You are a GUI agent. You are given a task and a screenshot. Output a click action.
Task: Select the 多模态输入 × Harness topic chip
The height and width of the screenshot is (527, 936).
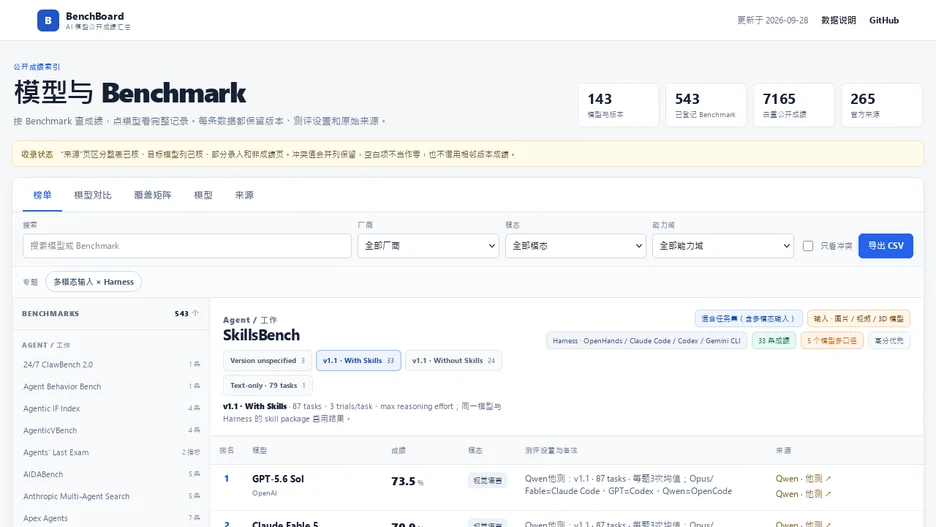pos(94,282)
